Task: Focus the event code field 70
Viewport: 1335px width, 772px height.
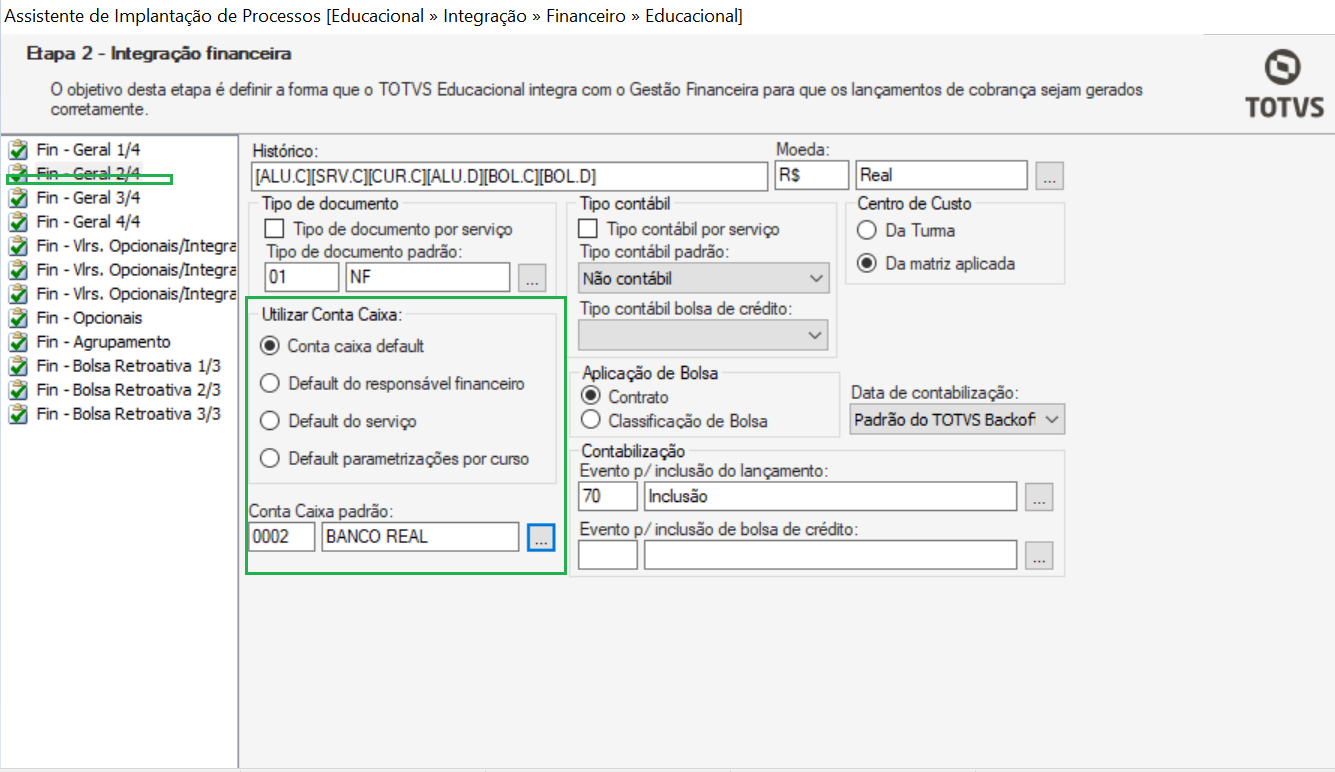Action: [608, 496]
